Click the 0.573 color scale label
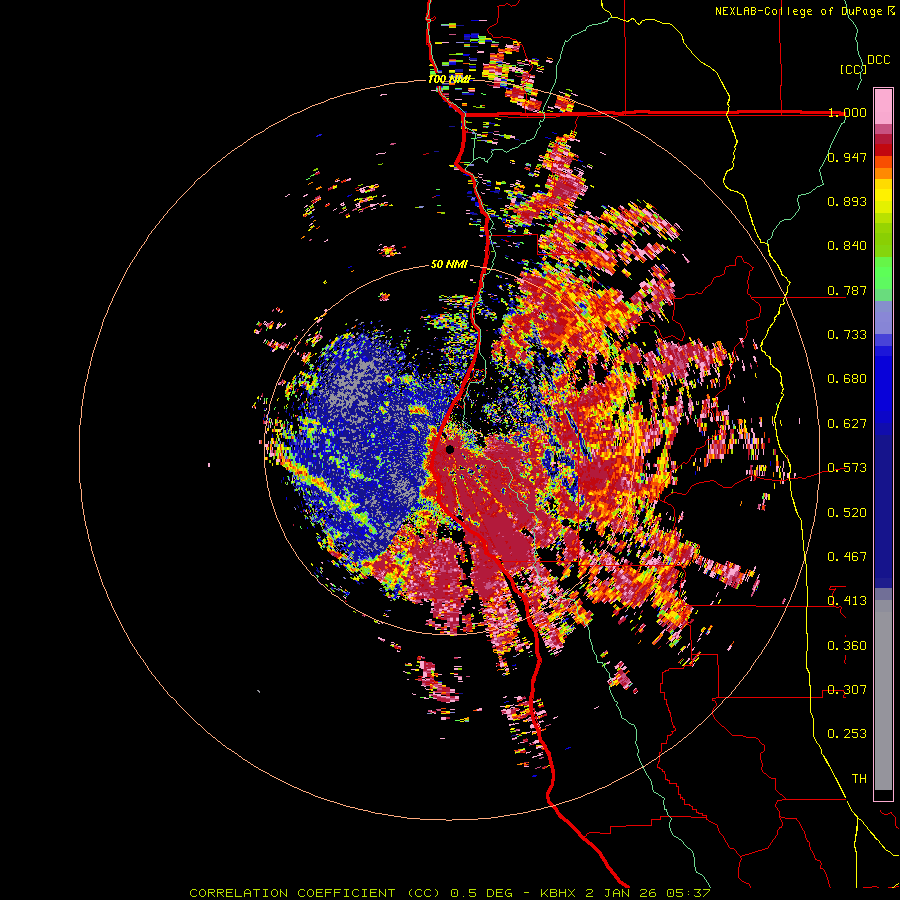Image resolution: width=900 pixels, height=900 pixels. pos(847,468)
